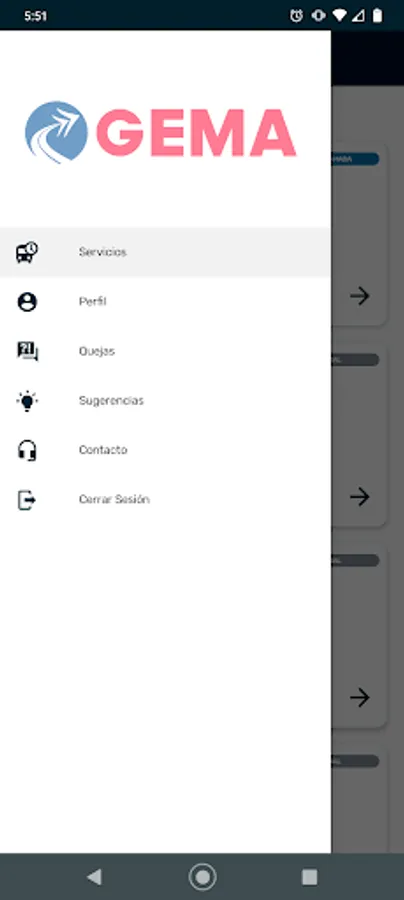Image resolution: width=404 pixels, height=900 pixels.
Task: Tap the alarm clock status bar icon
Action: pos(296,15)
